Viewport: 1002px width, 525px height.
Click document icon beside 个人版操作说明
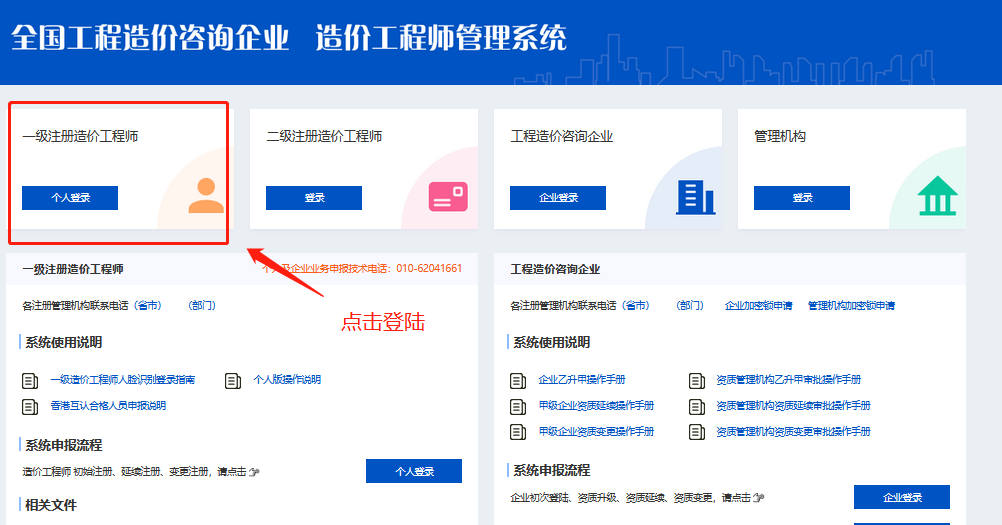click(233, 380)
